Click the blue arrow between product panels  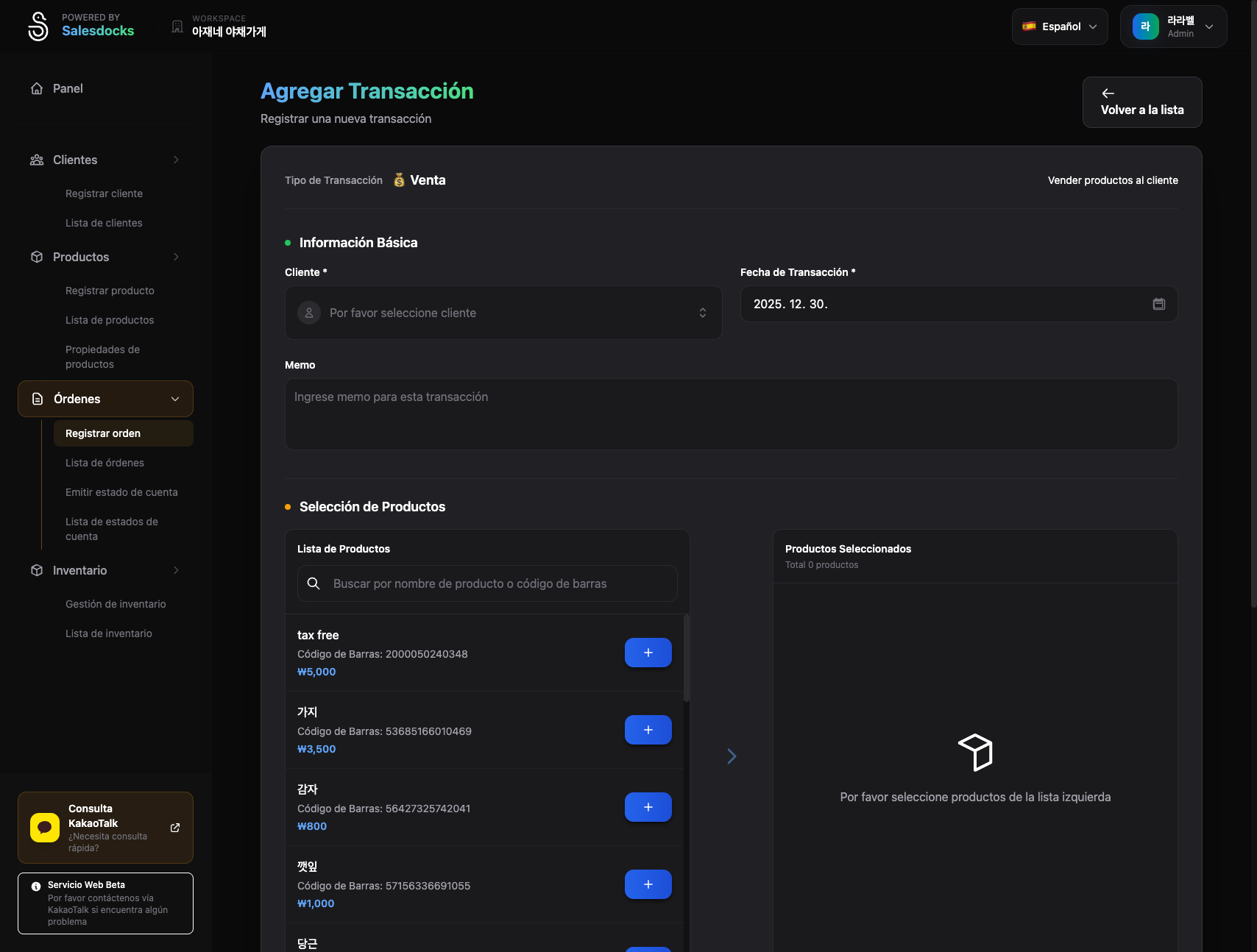(731, 756)
